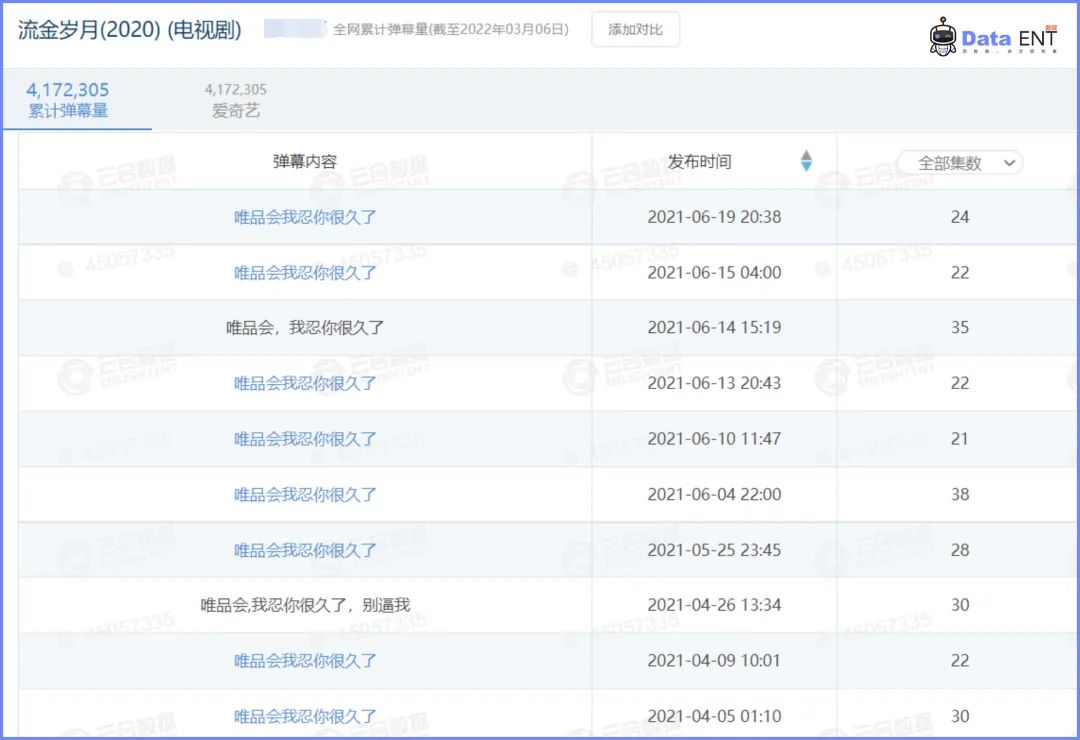Click the 弹幕内容 column header
This screenshot has width=1080, height=740.
[x=302, y=160]
